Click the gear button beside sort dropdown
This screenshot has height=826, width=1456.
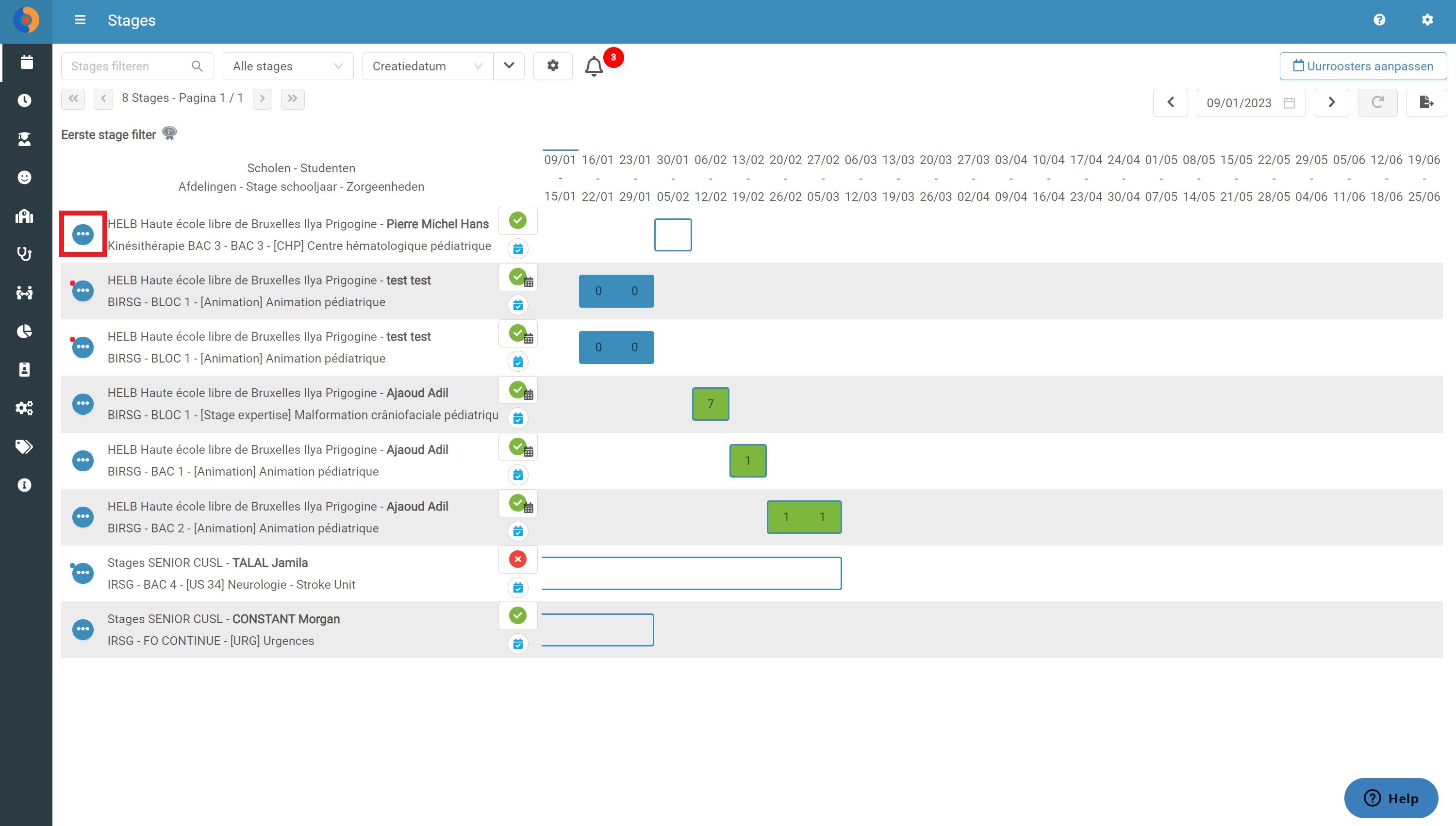pos(552,66)
